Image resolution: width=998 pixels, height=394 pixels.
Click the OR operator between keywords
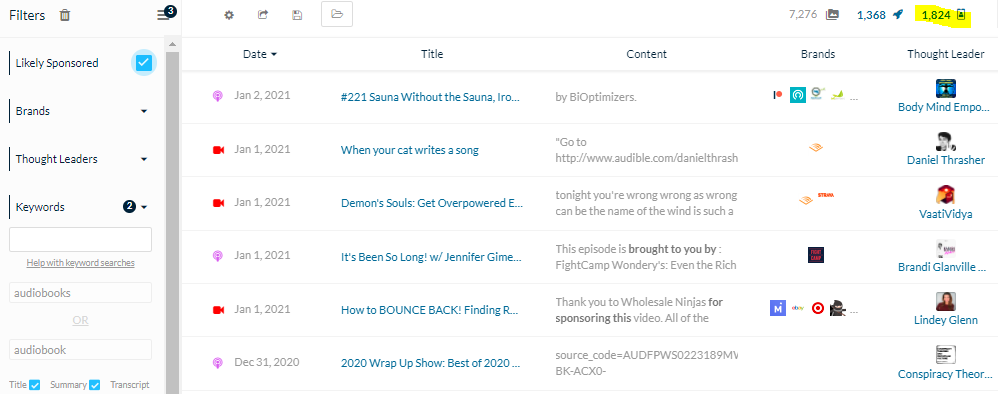tap(80, 321)
